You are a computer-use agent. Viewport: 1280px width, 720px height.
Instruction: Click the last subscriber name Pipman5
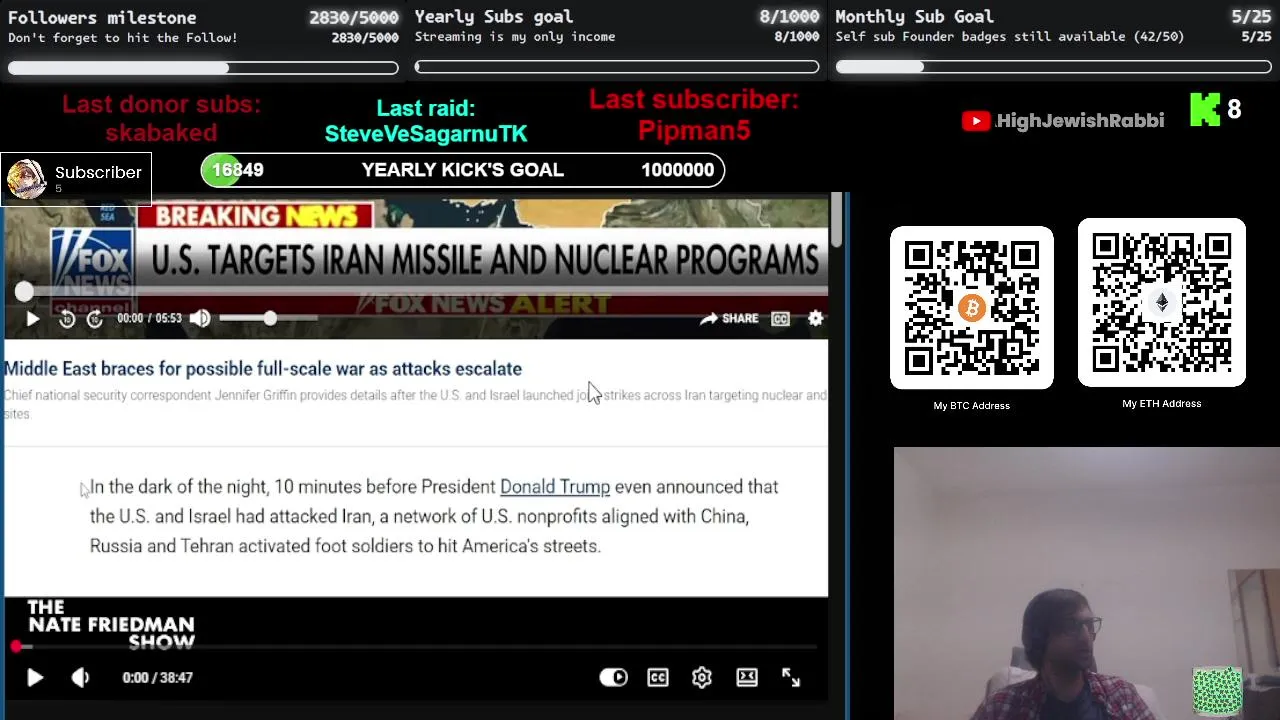tap(694, 130)
